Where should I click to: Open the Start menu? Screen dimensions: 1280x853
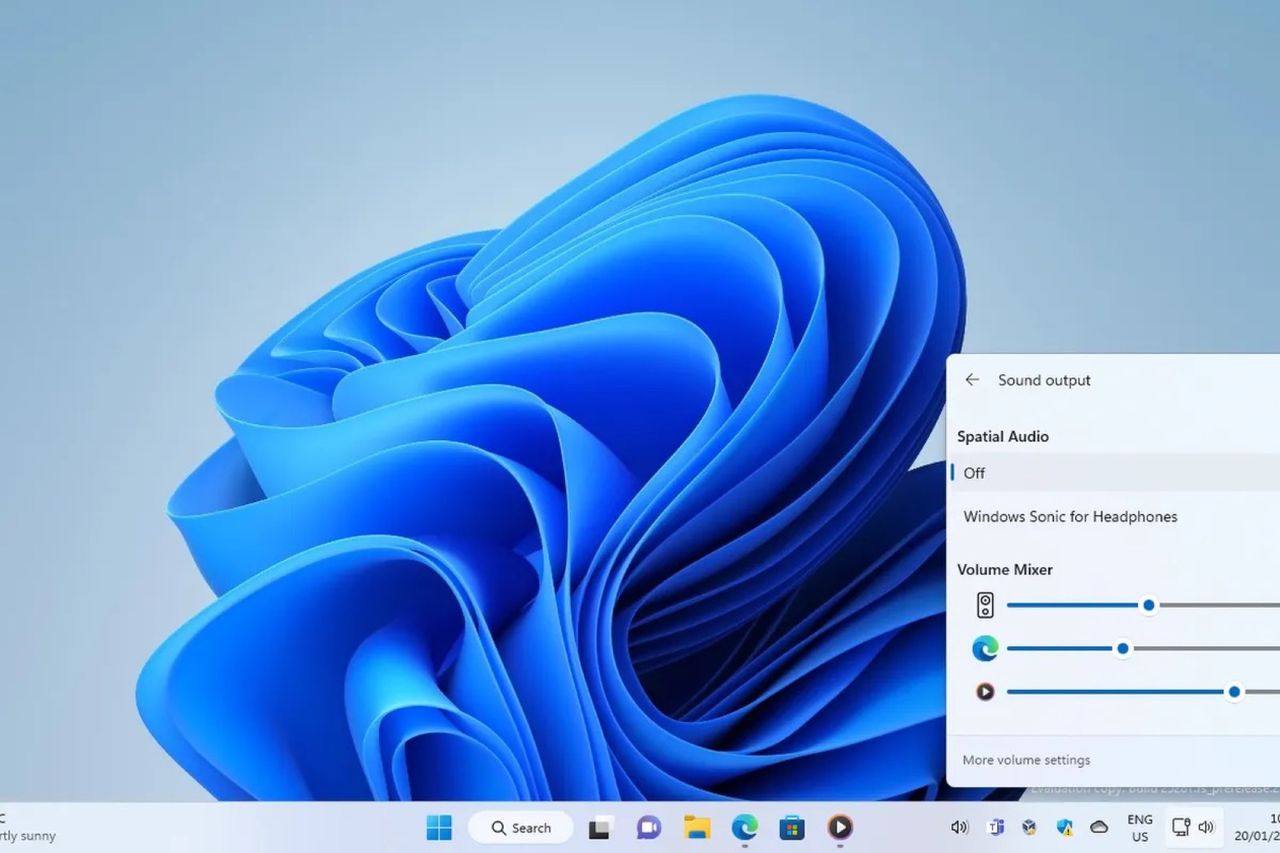[x=439, y=827]
